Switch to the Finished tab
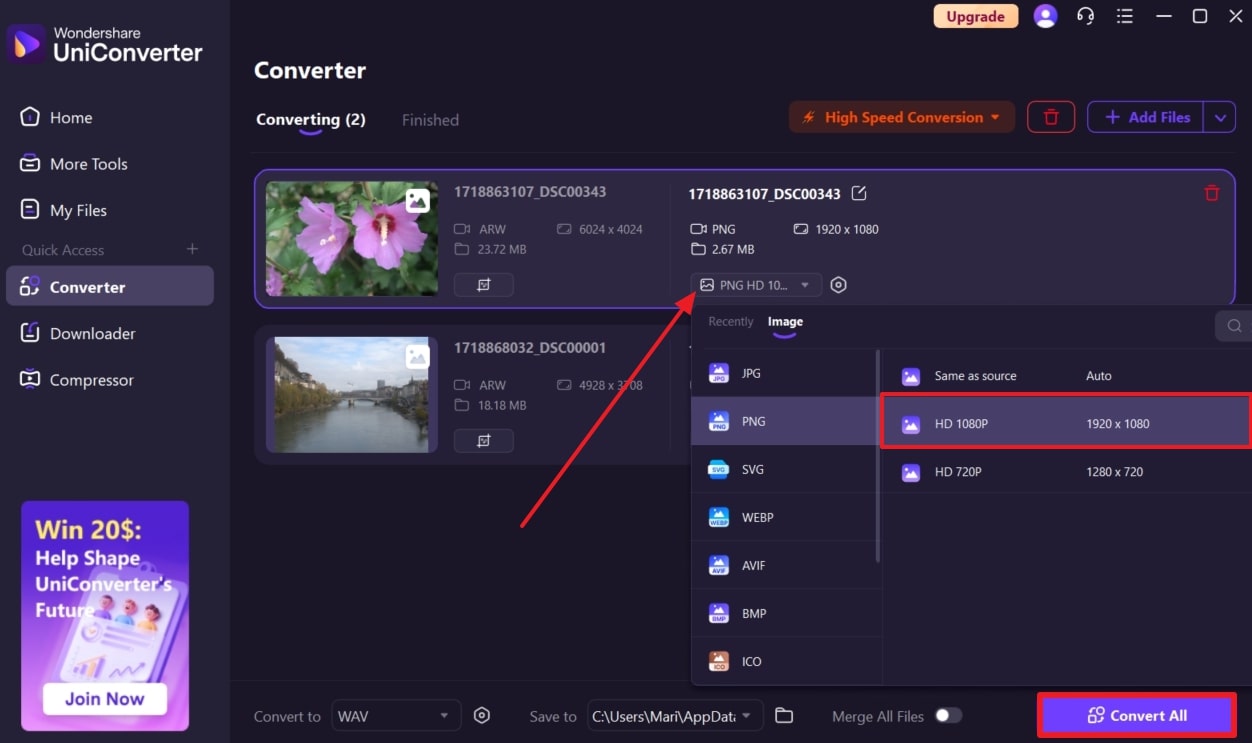Viewport: 1252px width, 743px height. tap(430, 120)
